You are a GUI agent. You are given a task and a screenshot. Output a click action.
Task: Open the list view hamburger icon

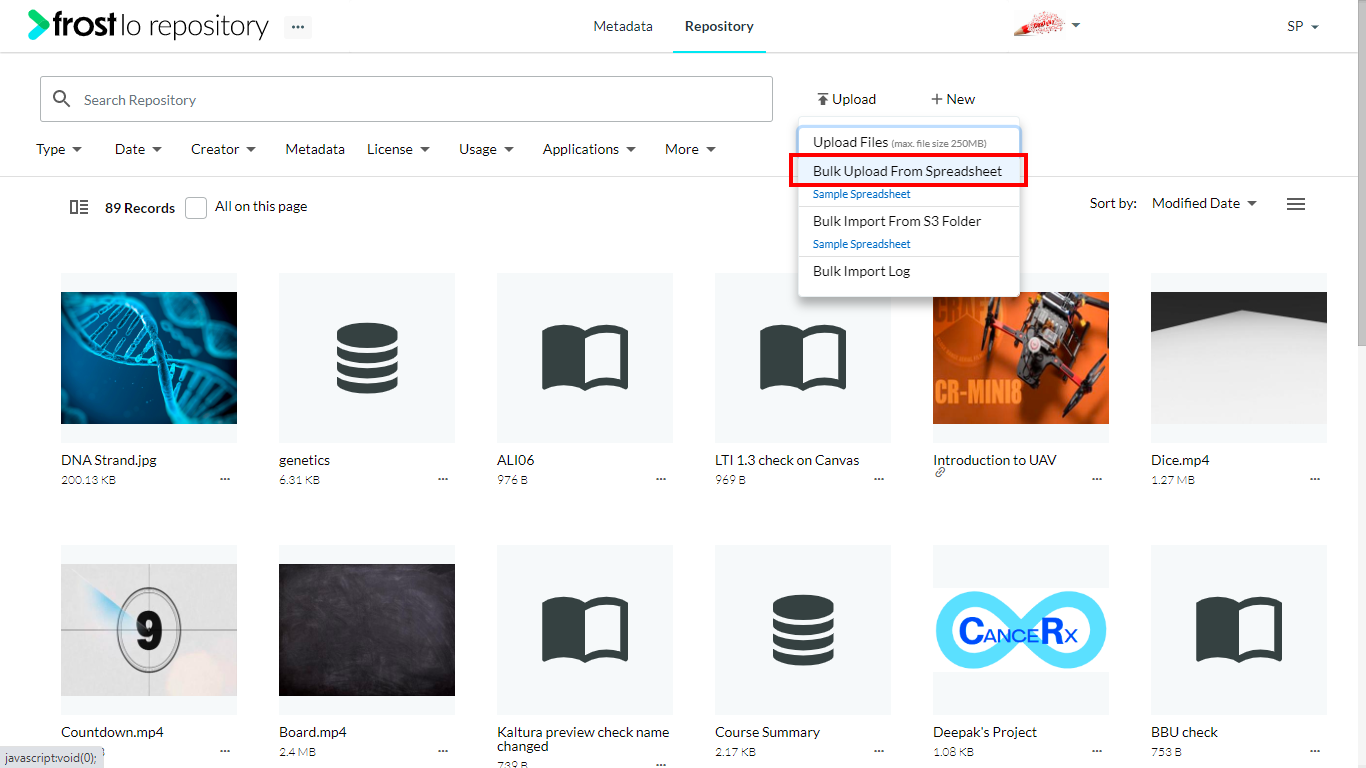point(1296,204)
